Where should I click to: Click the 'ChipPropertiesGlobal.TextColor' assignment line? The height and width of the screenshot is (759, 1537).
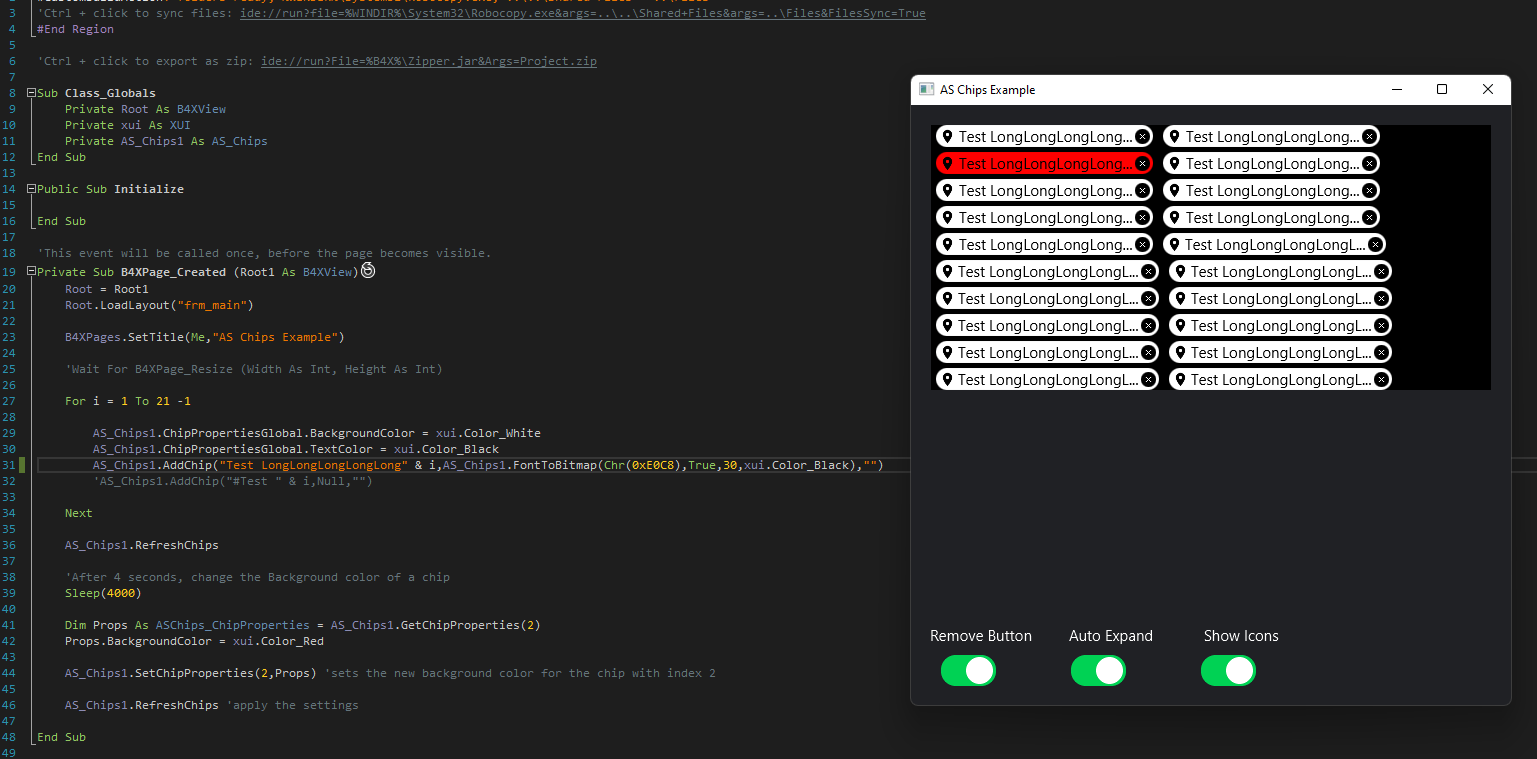[x=296, y=449]
